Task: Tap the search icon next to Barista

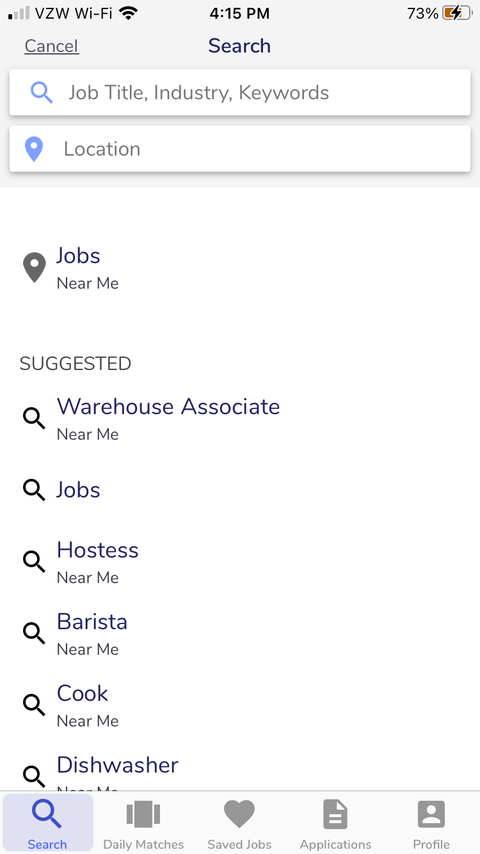Action: pyautogui.click(x=34, y=633)
